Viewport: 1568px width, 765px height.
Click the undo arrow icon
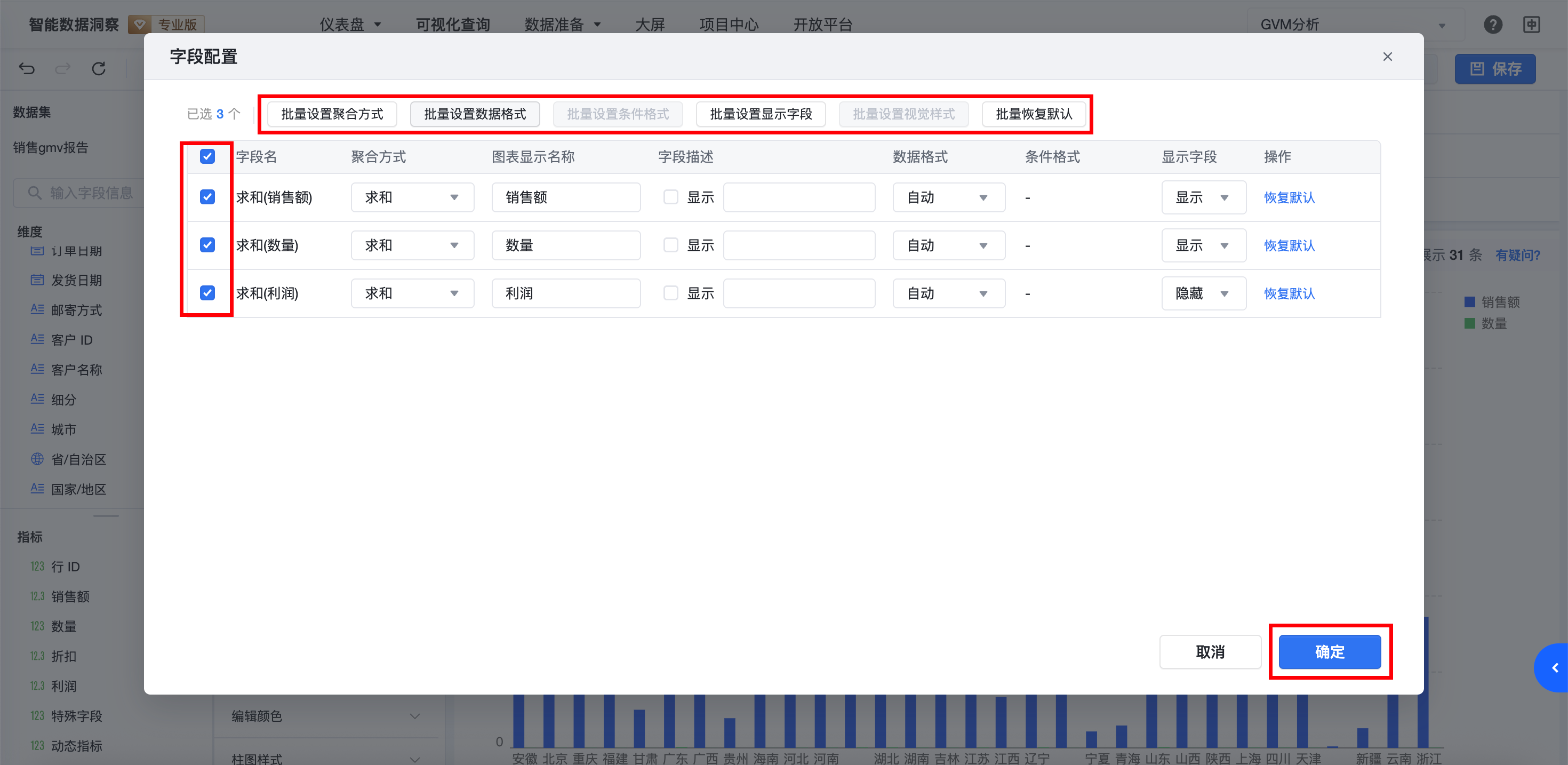point(27,68)
